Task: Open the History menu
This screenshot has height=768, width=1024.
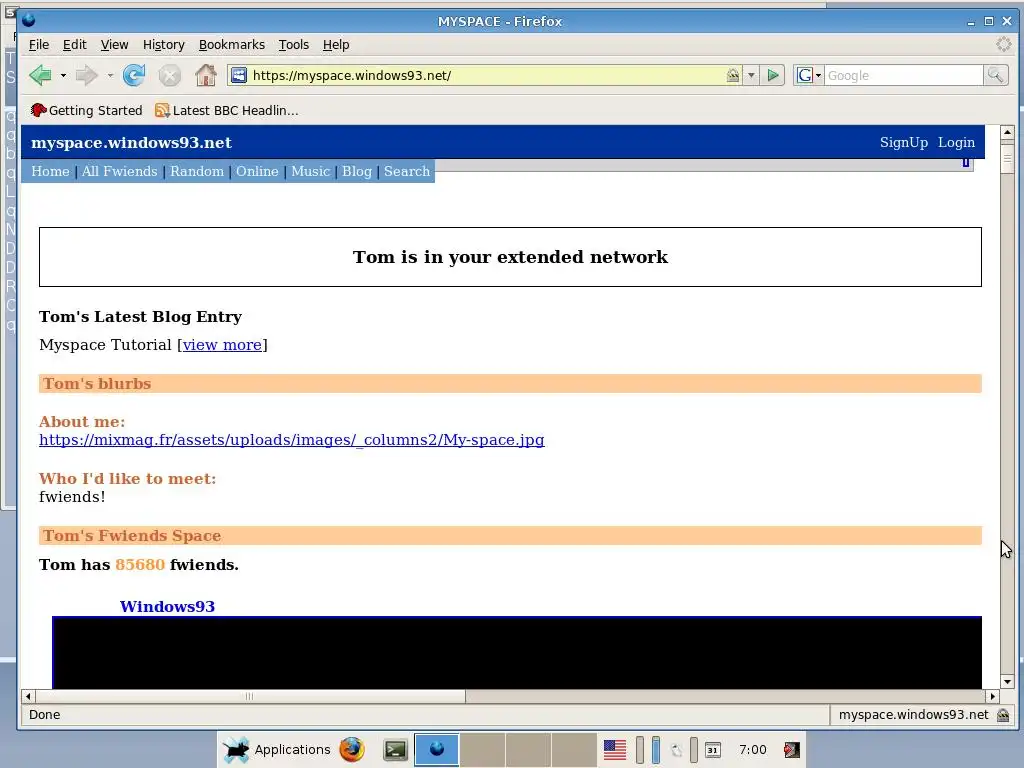Action: pos(163,44)
